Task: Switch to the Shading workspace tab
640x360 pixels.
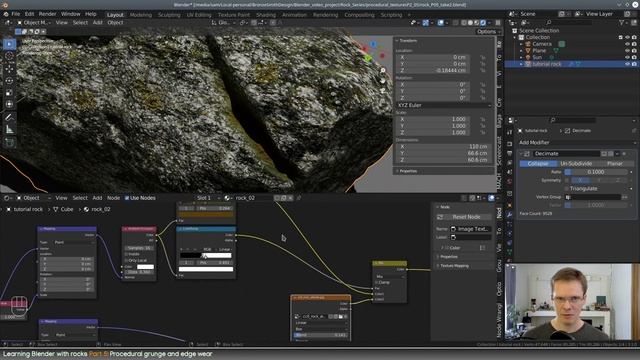Action: [x=266, y=15]
